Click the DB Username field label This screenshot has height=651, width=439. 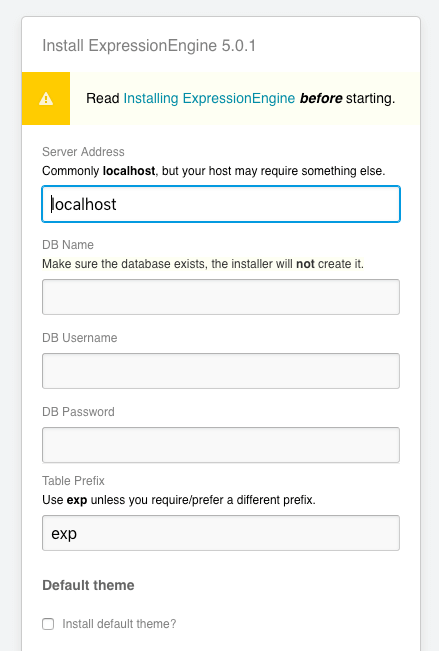(80, 338)
